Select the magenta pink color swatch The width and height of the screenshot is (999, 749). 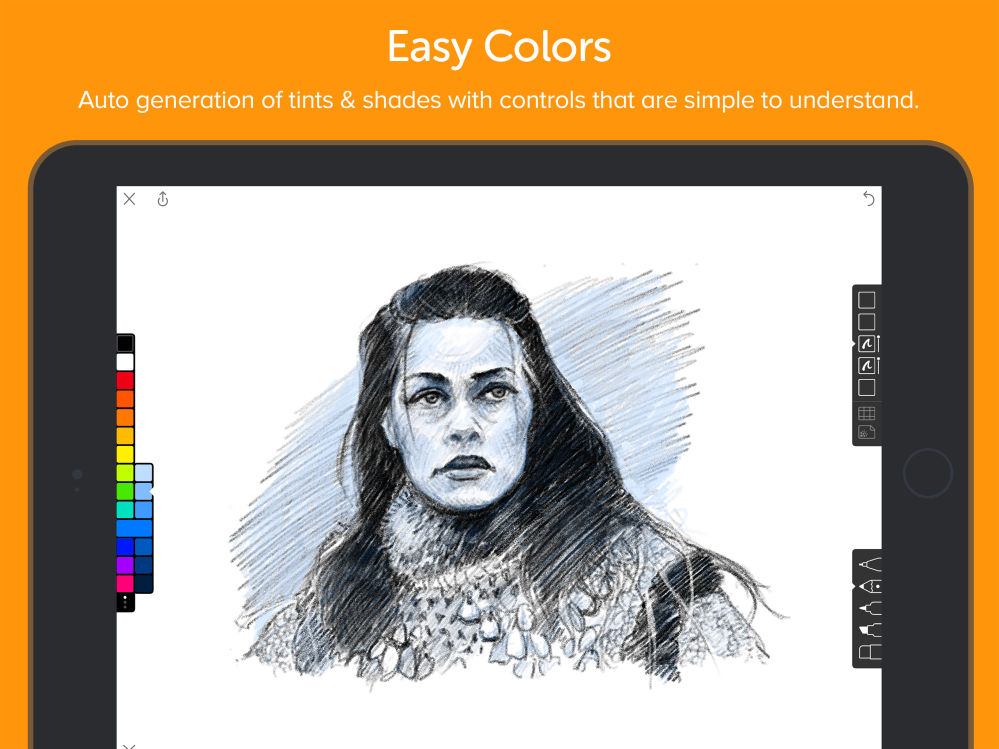[125, 583]
